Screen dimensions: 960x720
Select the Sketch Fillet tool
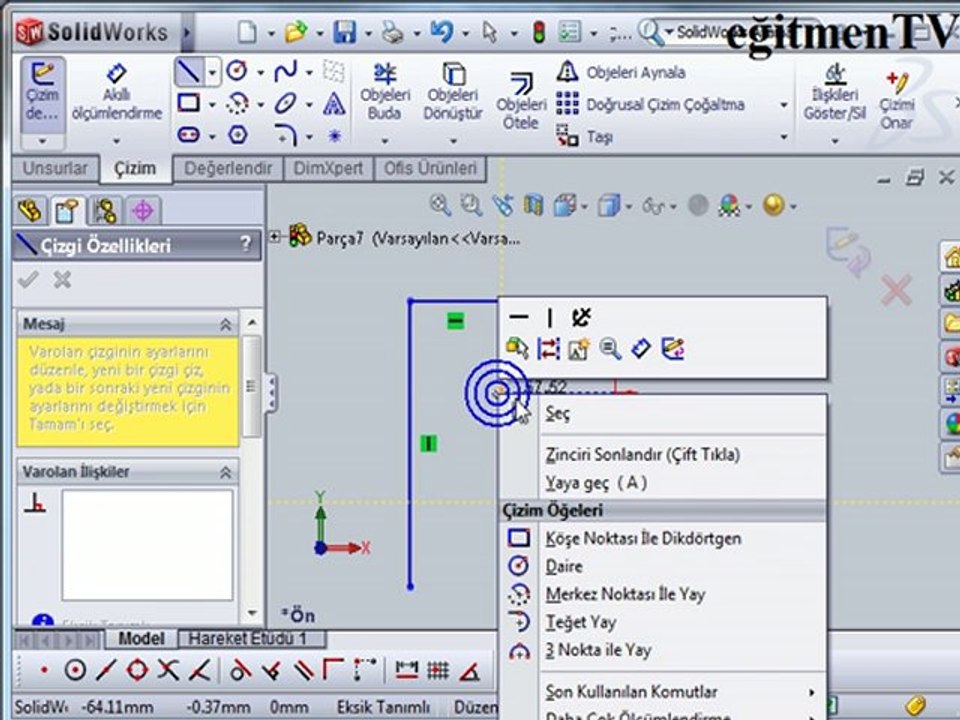pos(285,134)
